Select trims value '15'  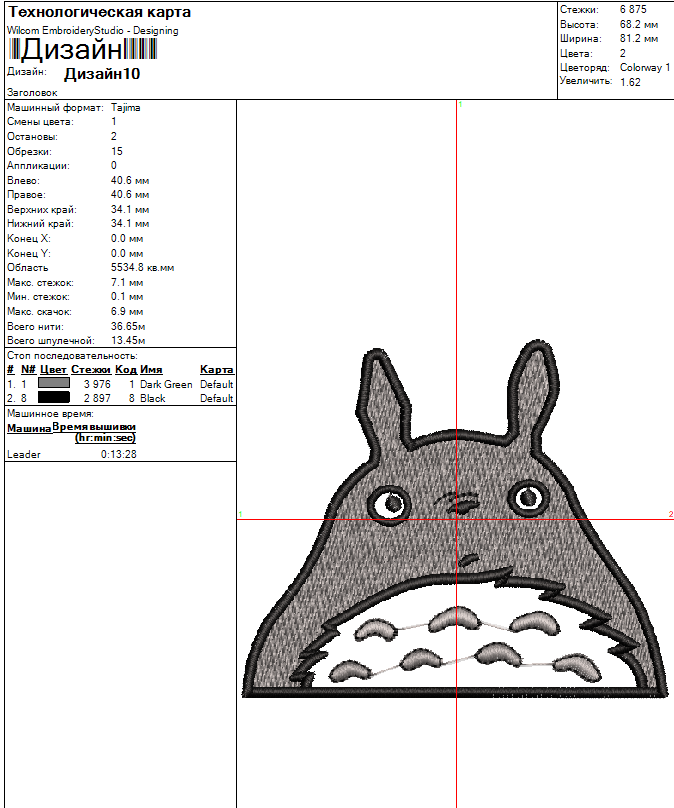click(117, 152)
